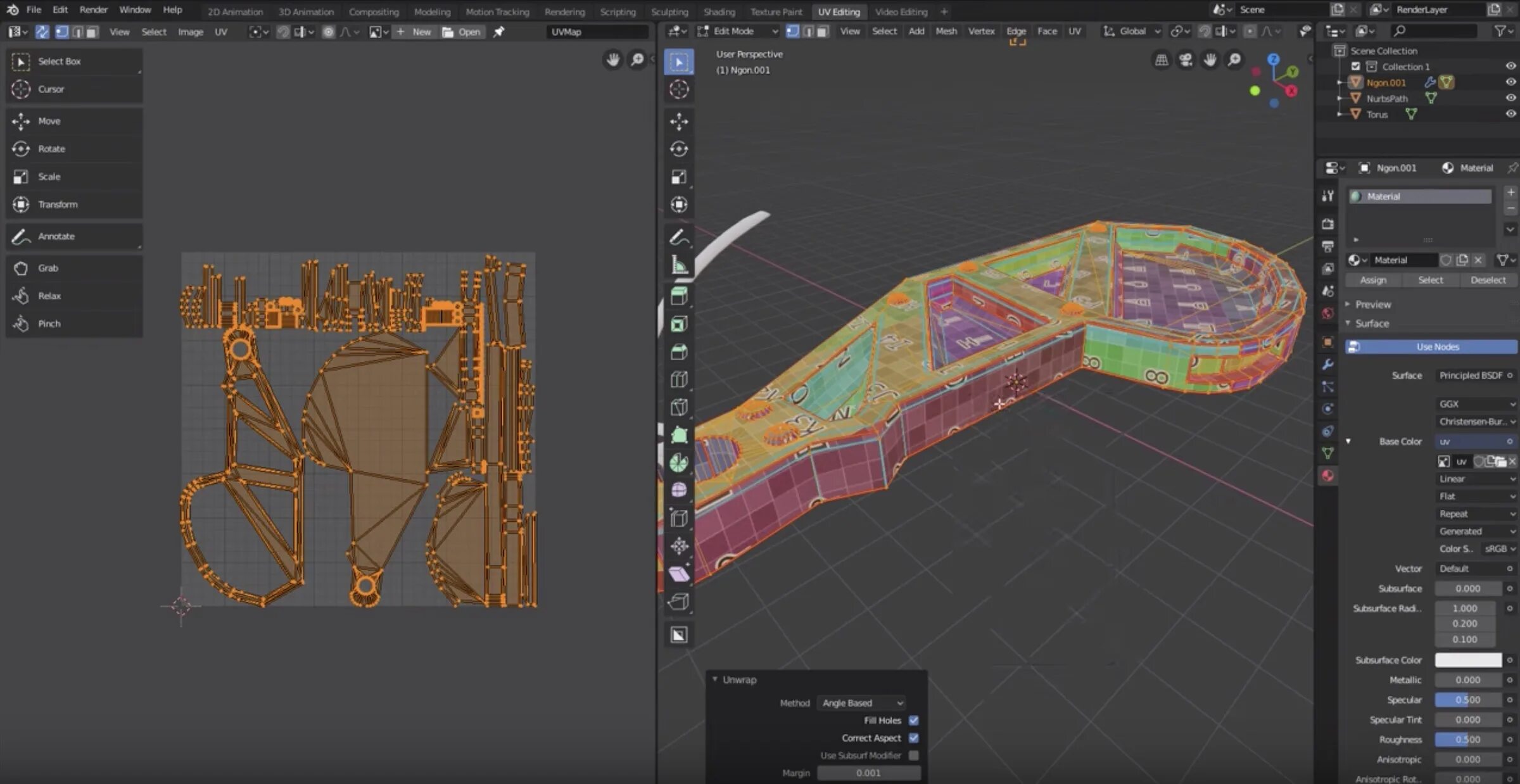Select the Cursor tool in 3D viewport toolbar
The width and height of the screenshot is (1520, 784).
click(x=679, y=89)
